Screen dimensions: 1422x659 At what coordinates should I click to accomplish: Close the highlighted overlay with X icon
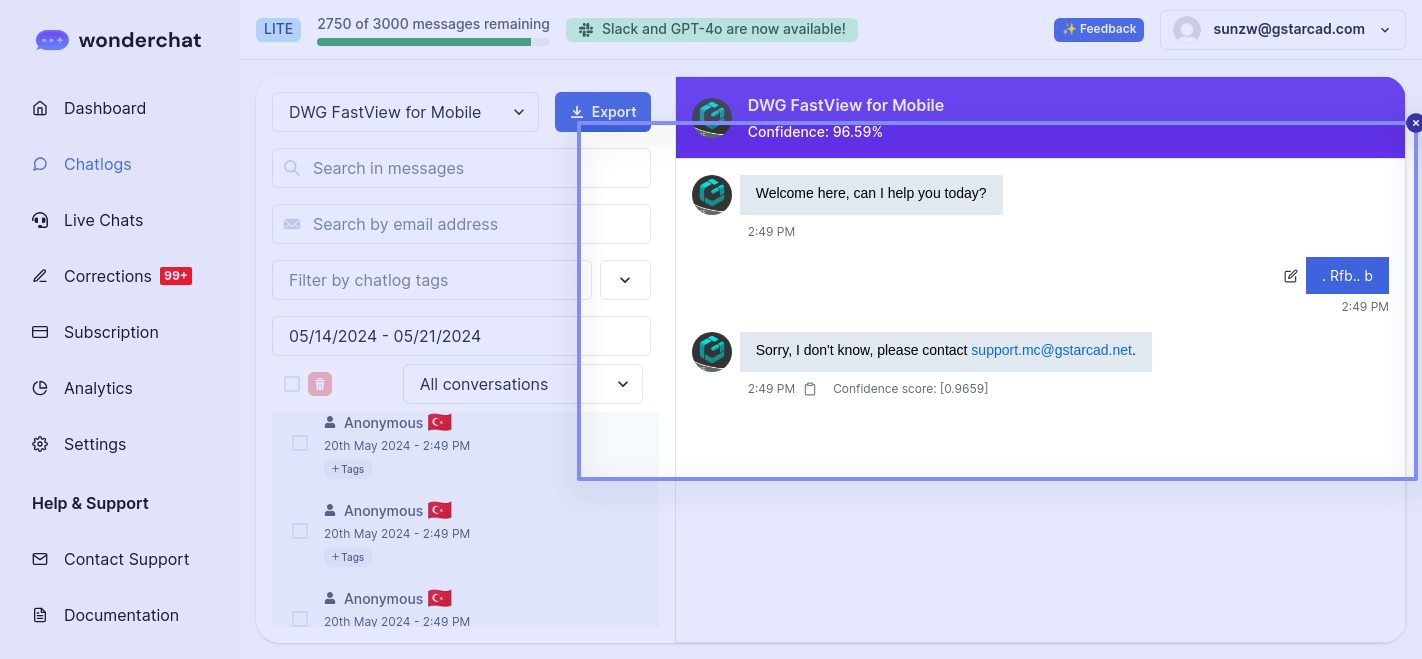(1414, 123)
